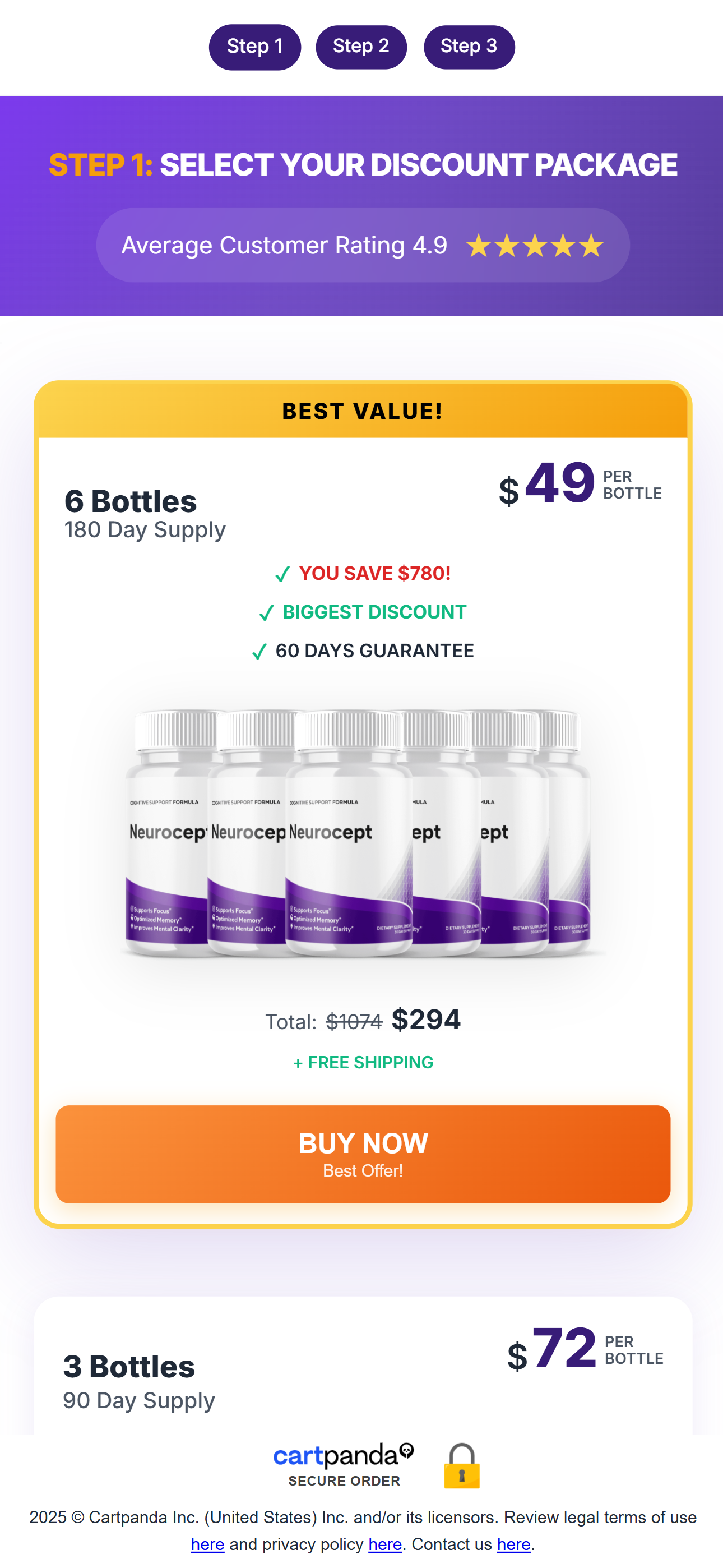Click the gold padlock secure order icon
The width and height of the screenshot is (723, 1568).
click(462, 1466)
